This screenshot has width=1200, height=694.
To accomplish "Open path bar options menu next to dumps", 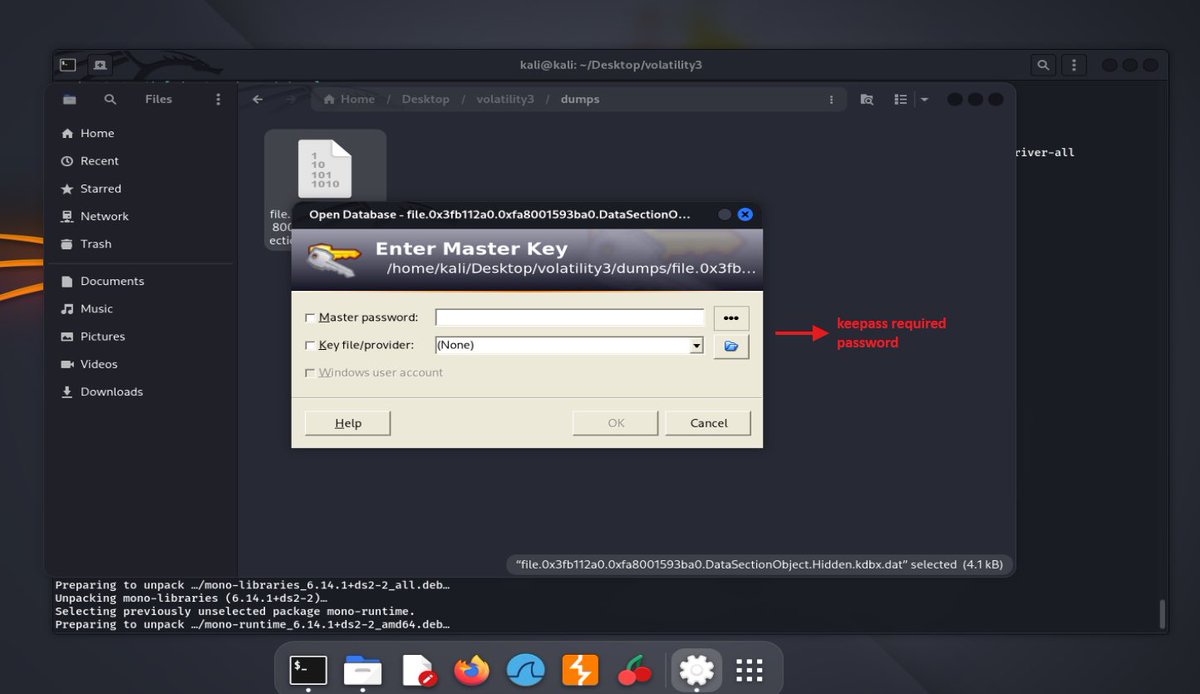I will click(x=831, y=99).
